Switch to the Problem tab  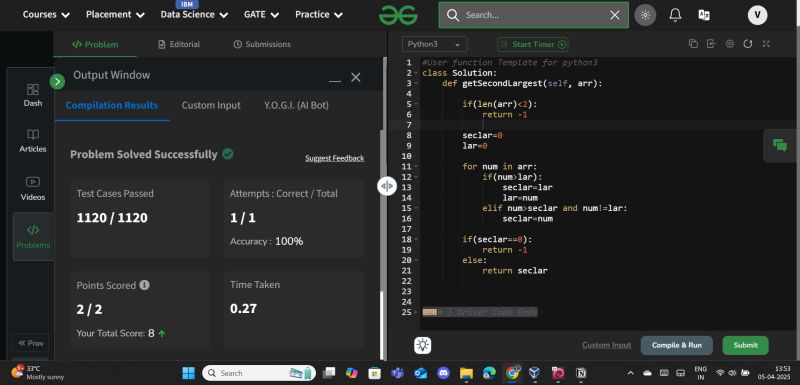coord(95,44)
